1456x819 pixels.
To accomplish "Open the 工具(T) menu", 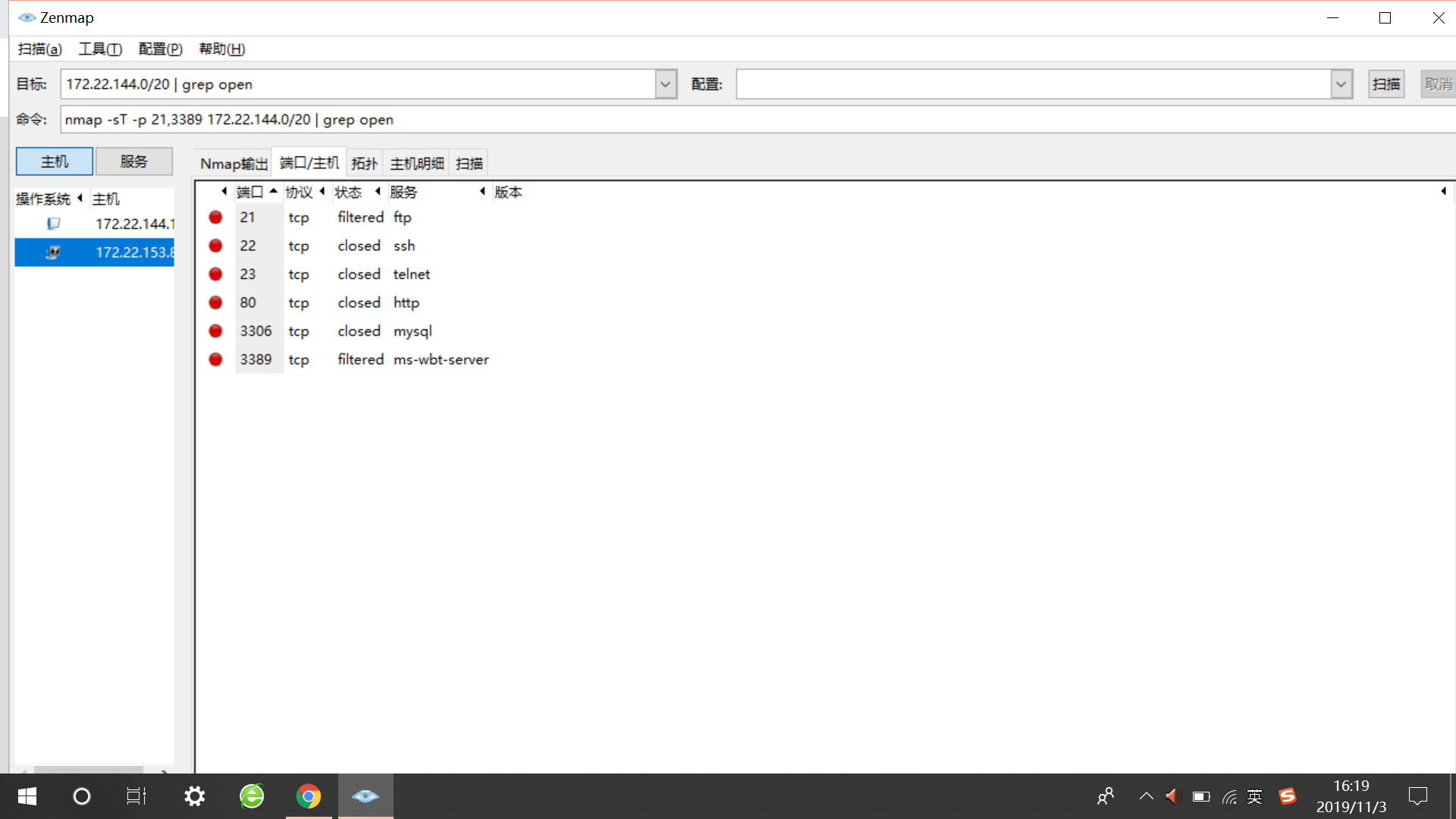I will pos(100,49).
